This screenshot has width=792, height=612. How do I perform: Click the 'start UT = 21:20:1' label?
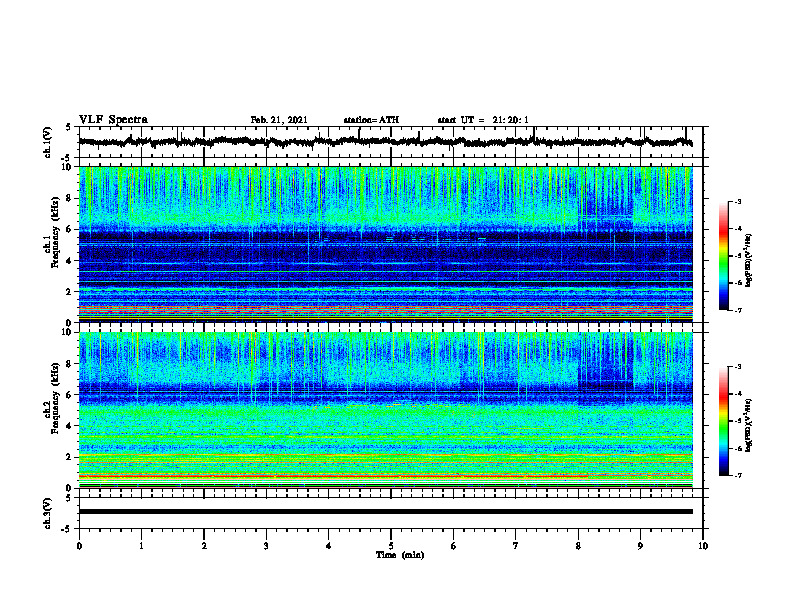point(483,120)
